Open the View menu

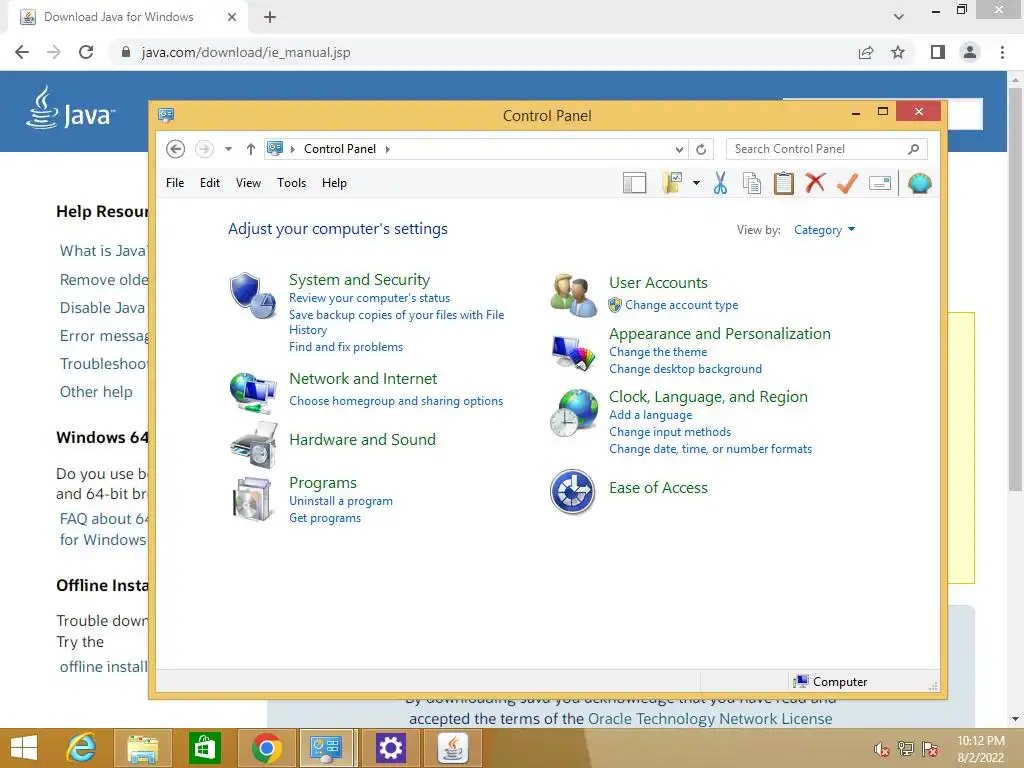248,183
